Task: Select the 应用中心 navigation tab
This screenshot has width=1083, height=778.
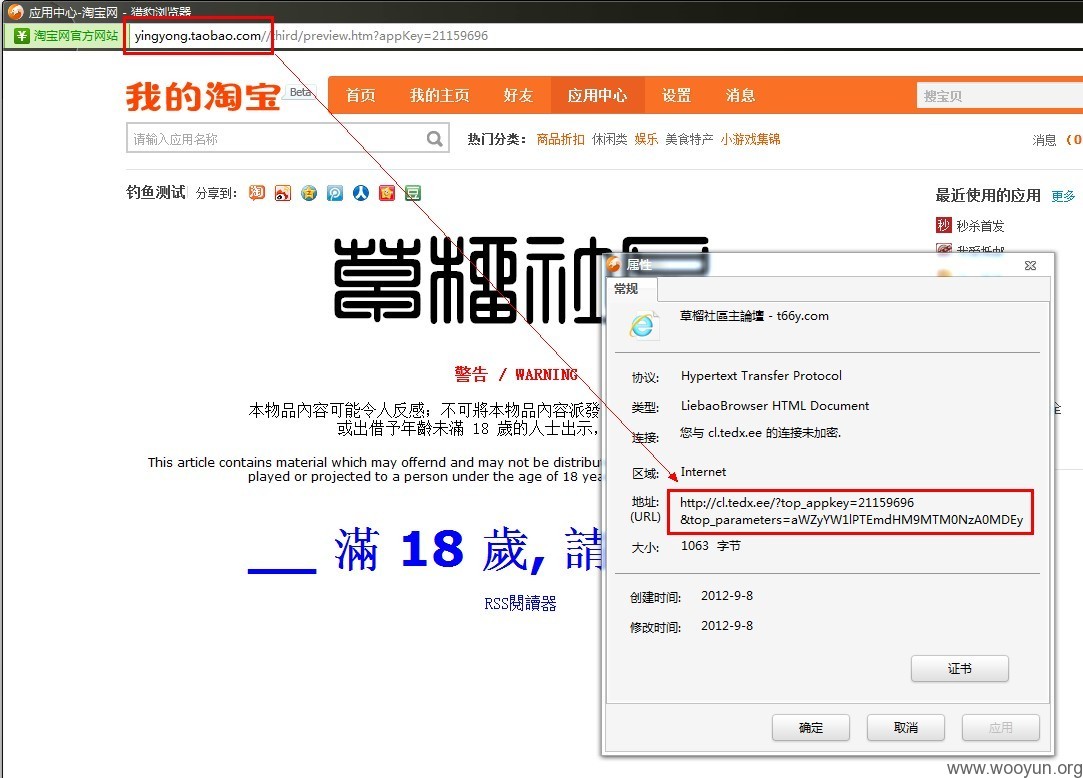Action: tap(597, 95)
